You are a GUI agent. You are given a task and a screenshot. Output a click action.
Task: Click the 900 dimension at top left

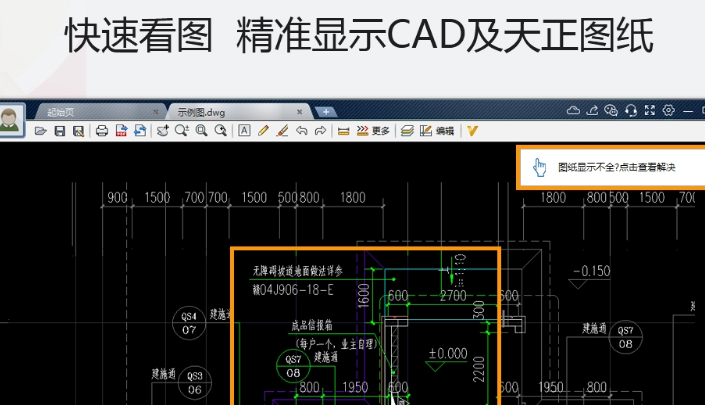(x=117, y=197)
